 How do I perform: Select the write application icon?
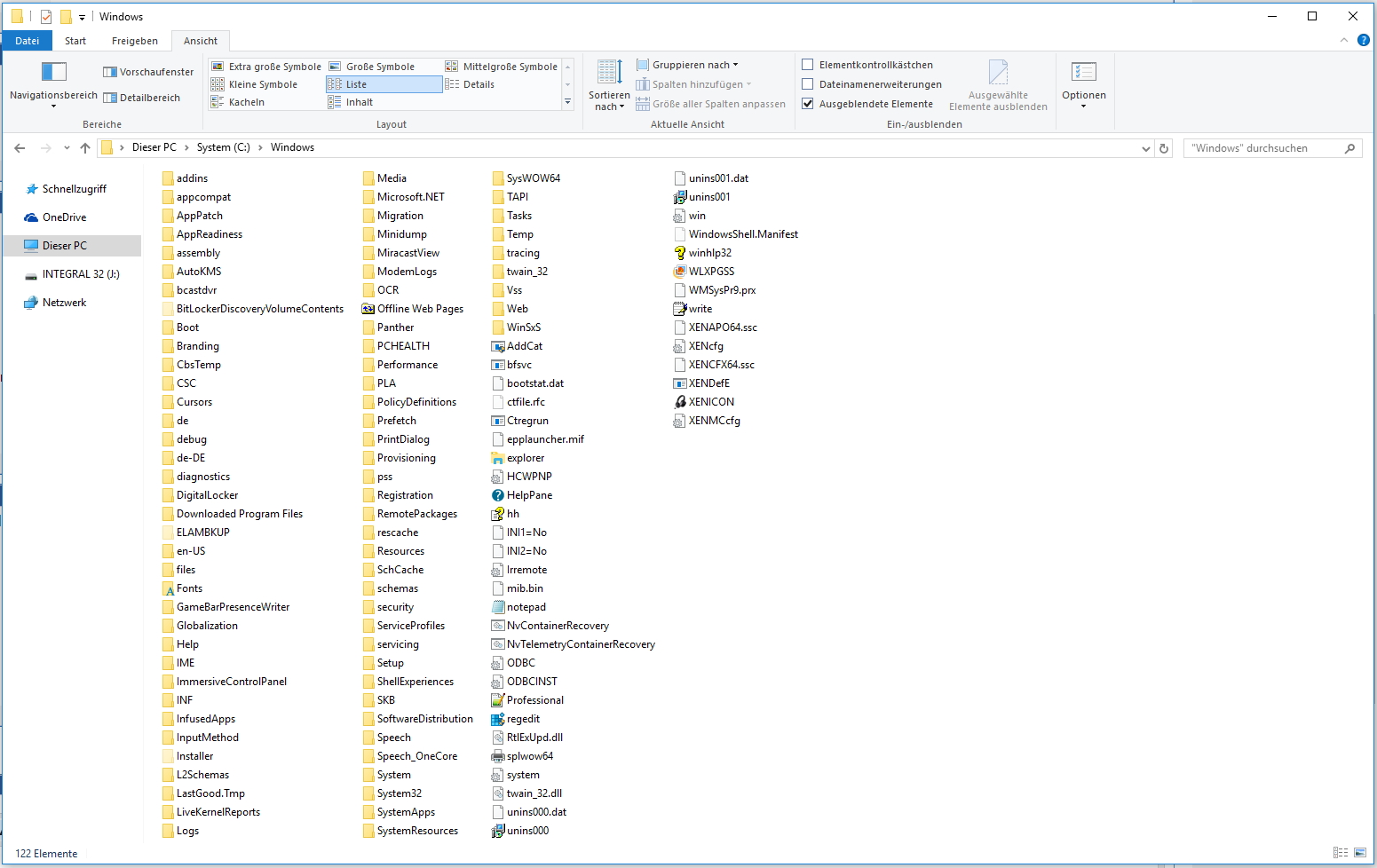(680, 309)
